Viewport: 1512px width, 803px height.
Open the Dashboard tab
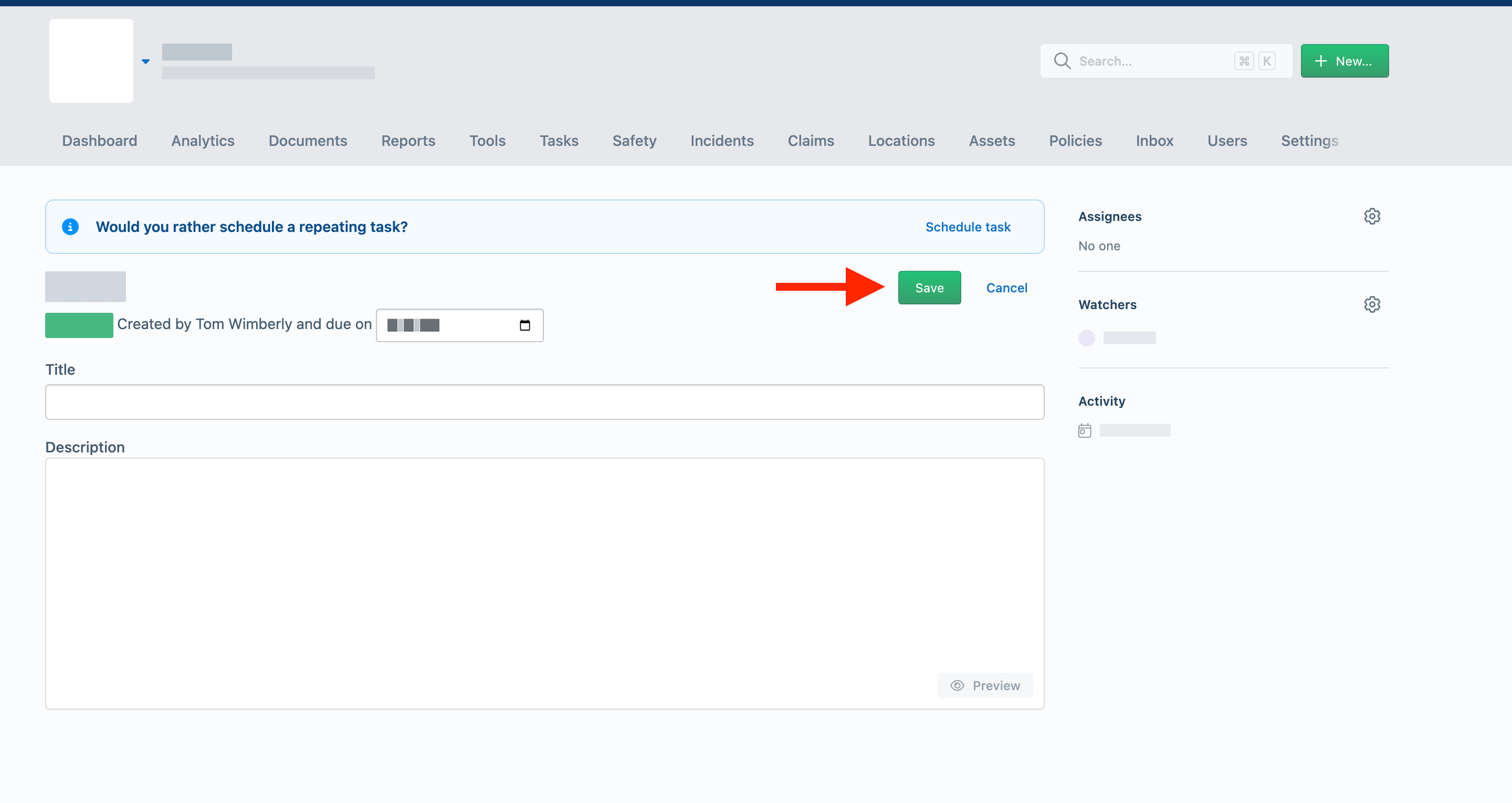pyautogui.click(x=100, y=141)
